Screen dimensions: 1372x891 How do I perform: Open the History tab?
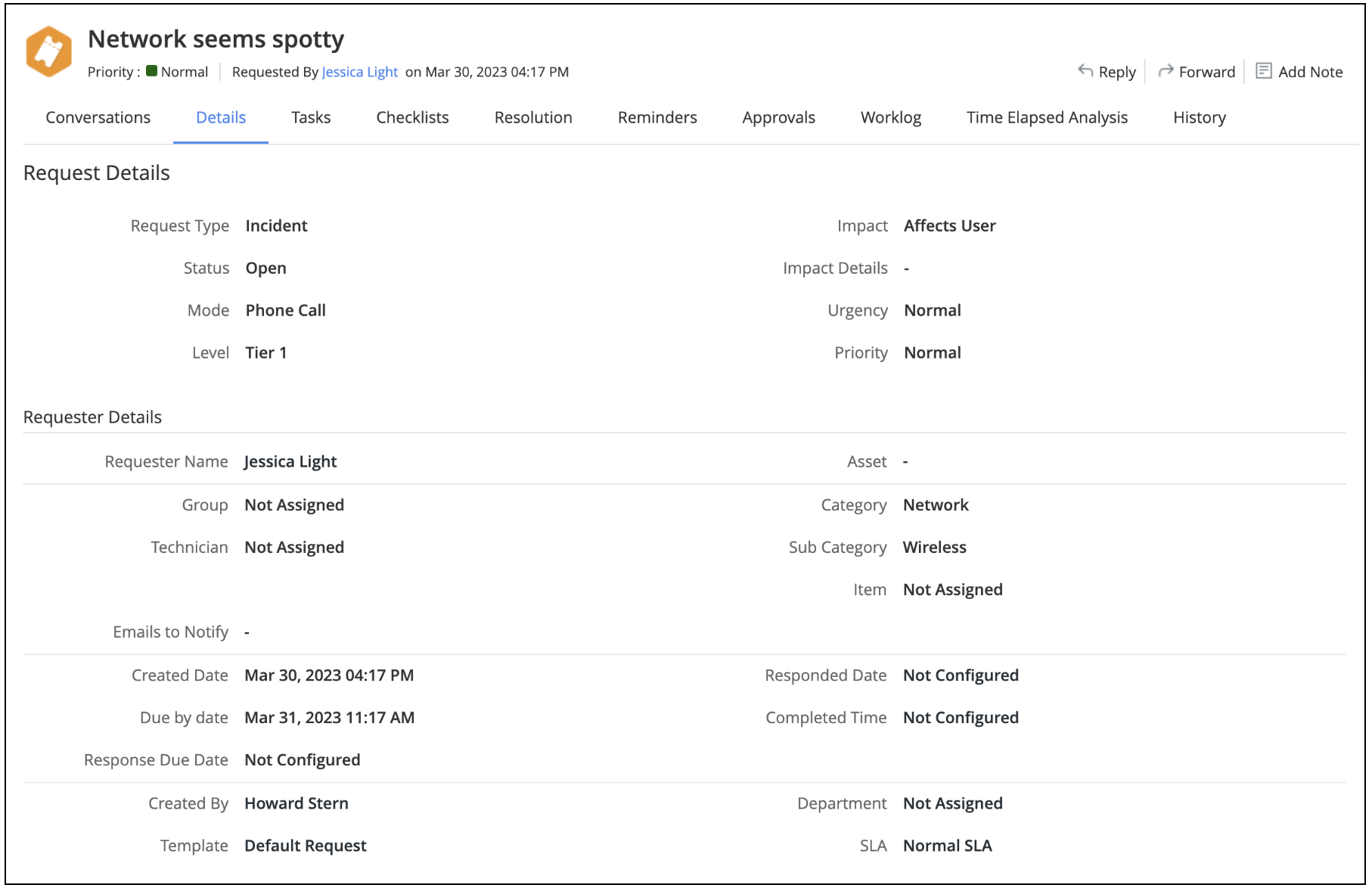coord(1199,117)
